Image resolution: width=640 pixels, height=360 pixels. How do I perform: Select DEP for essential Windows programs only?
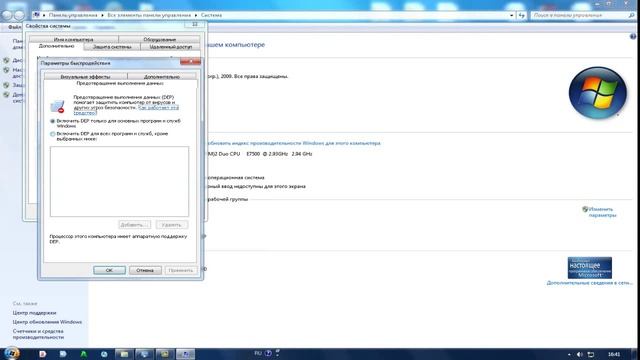click(53, 121)
